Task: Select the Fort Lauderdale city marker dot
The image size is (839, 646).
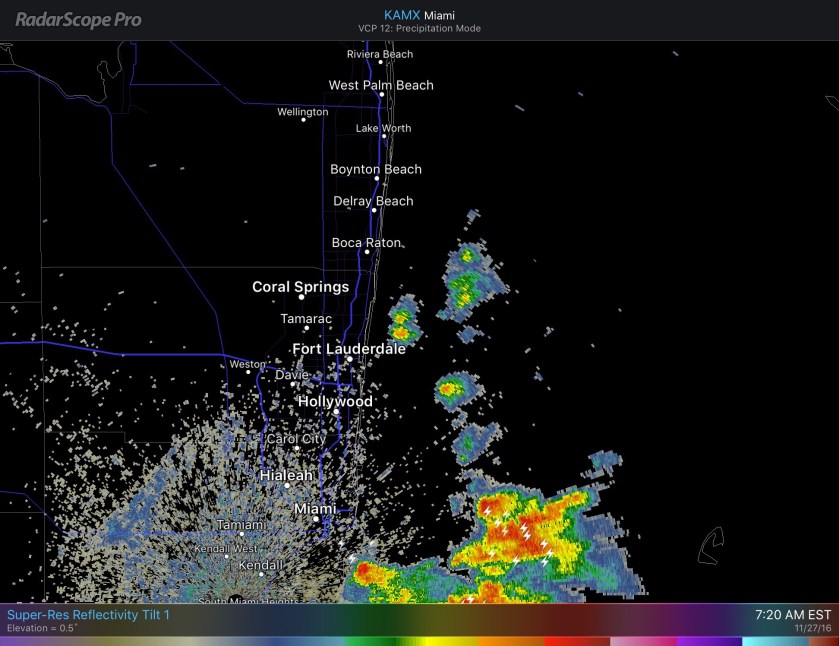Action: [349, 359]
